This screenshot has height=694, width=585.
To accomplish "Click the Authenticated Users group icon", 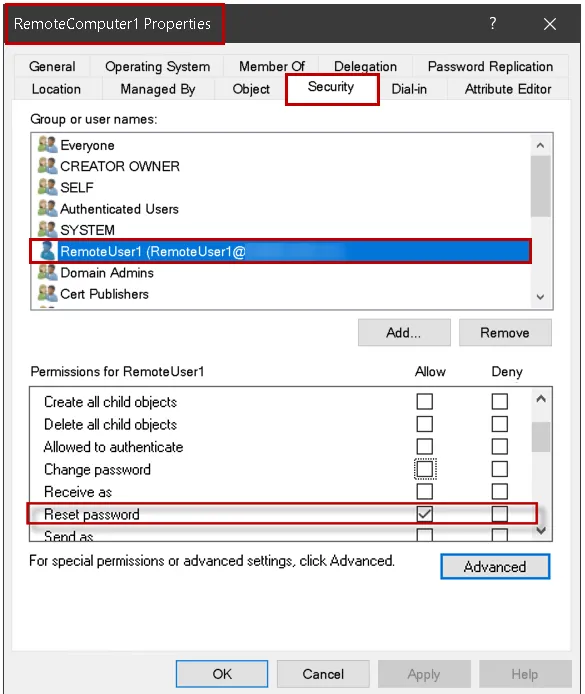I will [47, 208].
